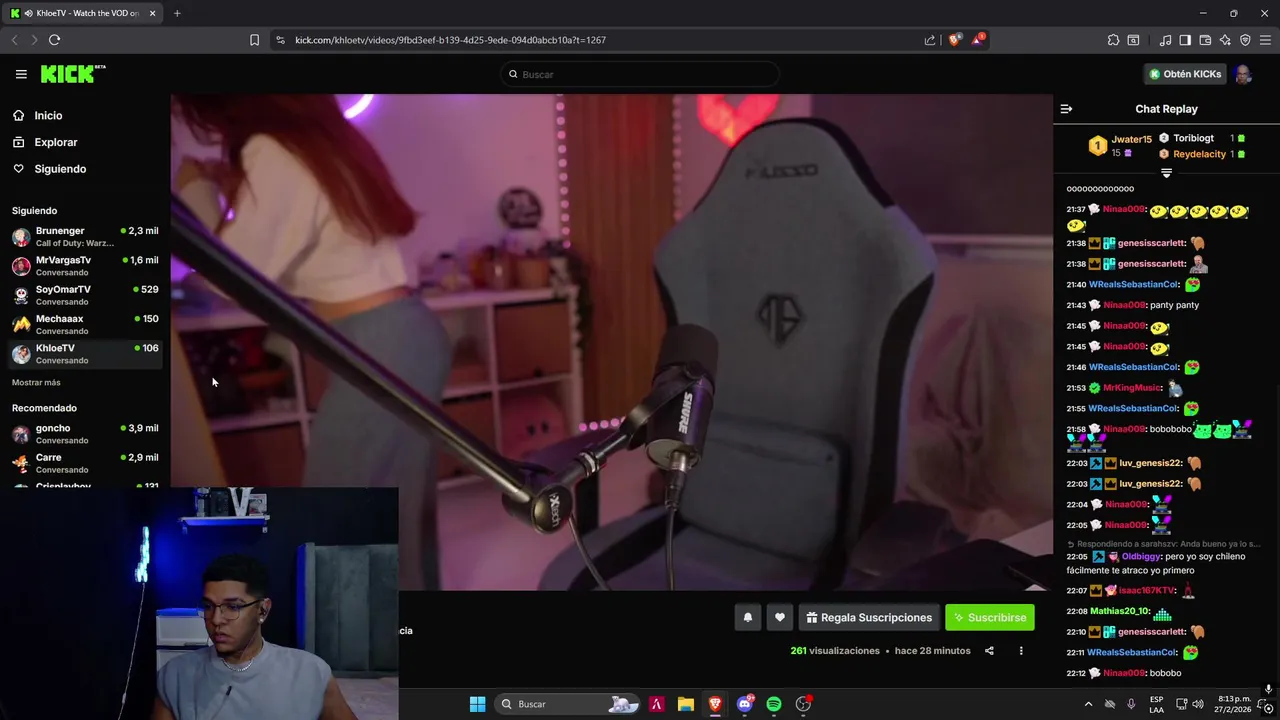Viewport: 1280px width, 720px height.
Task: Collapse the Chat Replay panel
Action: point(1066,109)
